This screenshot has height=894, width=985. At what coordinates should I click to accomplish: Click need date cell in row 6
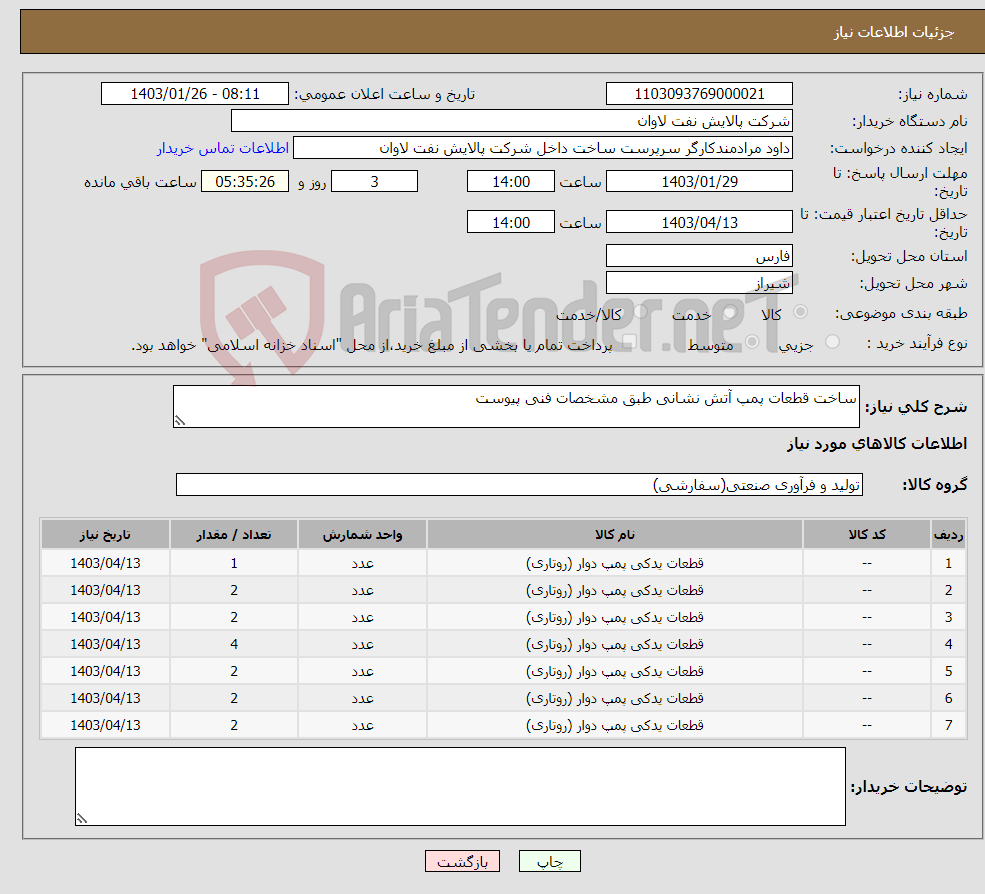coord(105,699)
